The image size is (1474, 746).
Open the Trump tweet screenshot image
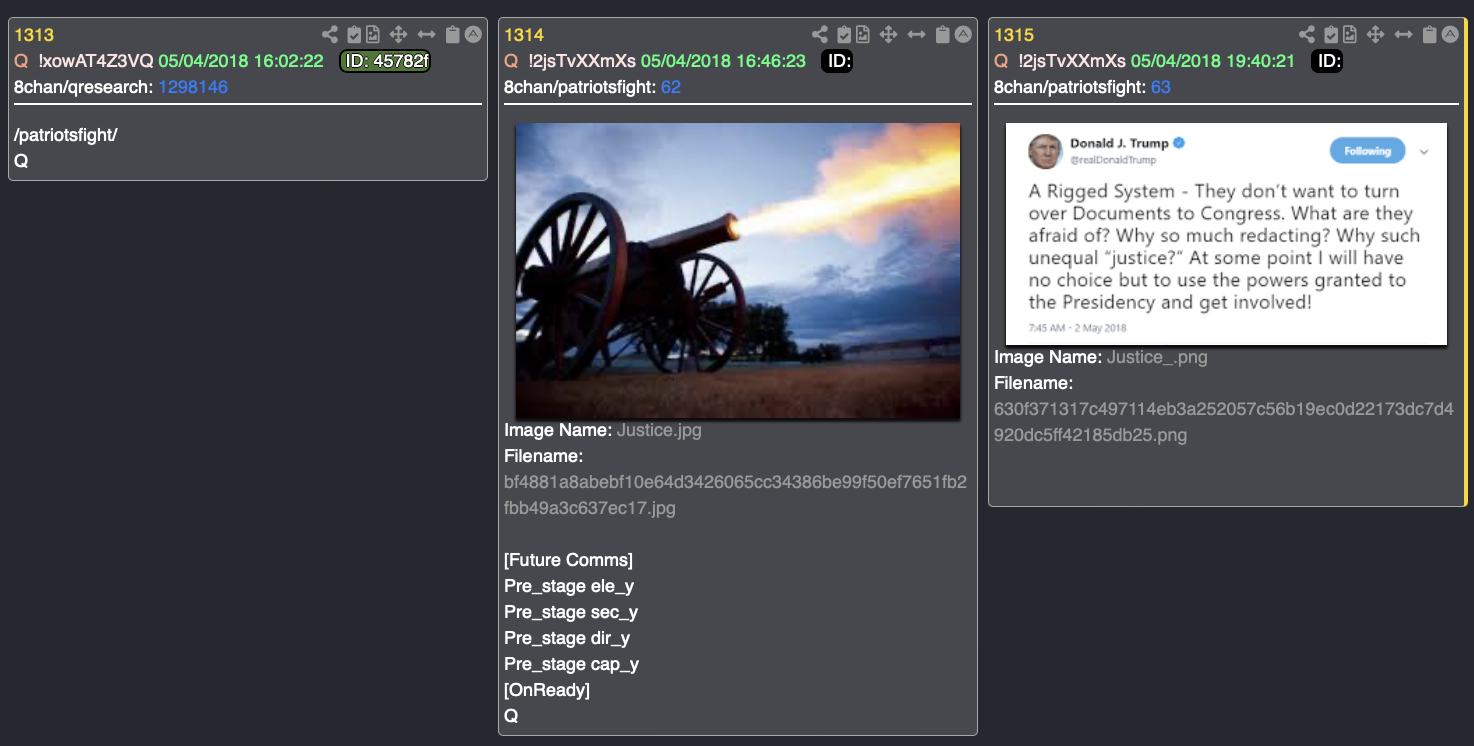tap(1226, 233)
